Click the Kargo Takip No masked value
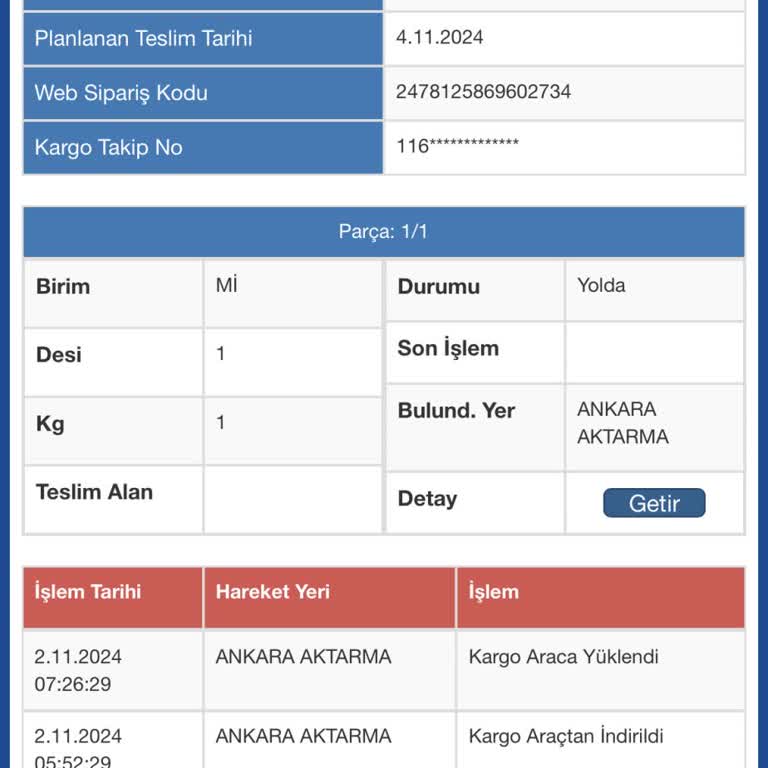 click(457, 145)
